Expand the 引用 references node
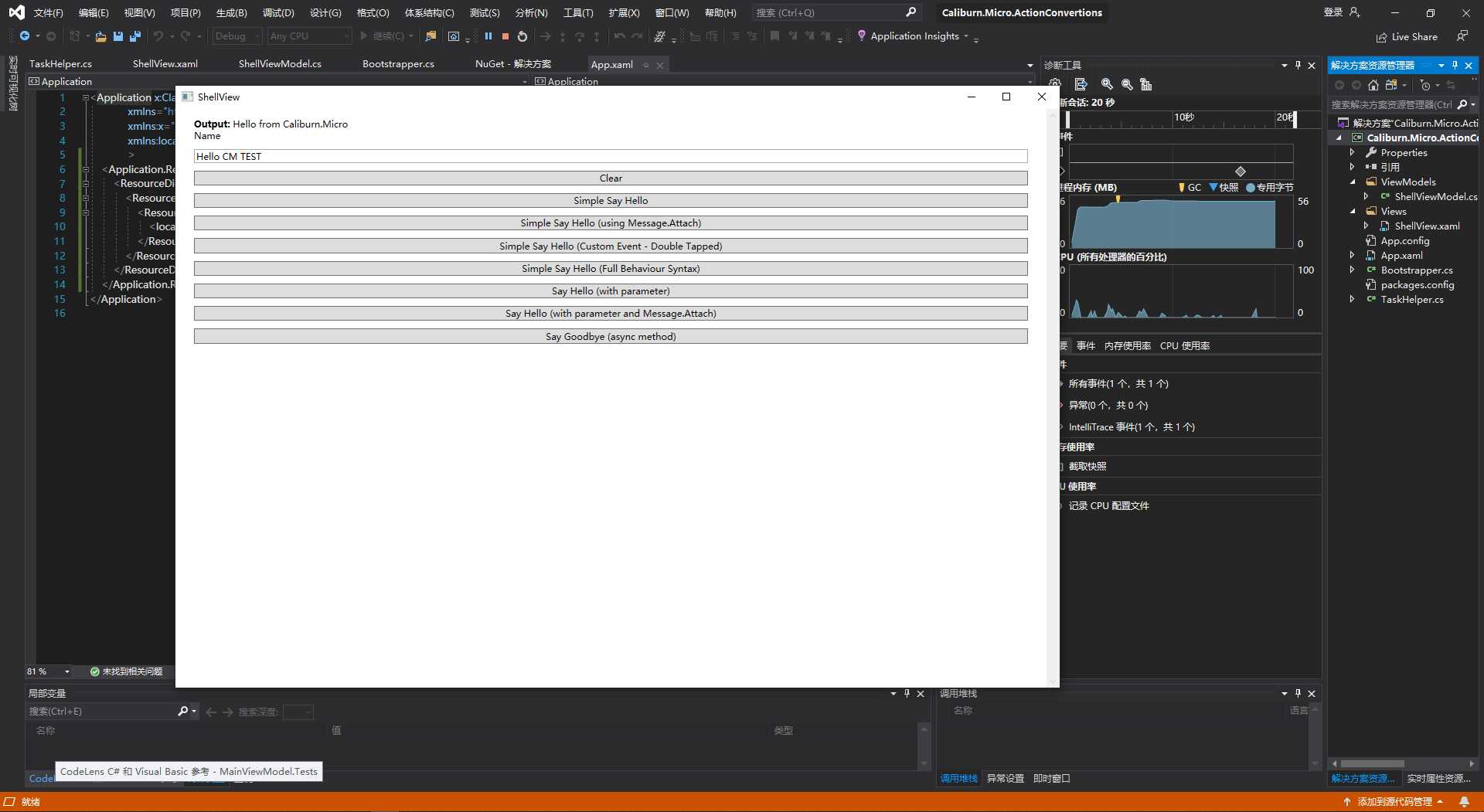Image resolution: width=1484 pixels, height=812 pixels. point(1352,167)
